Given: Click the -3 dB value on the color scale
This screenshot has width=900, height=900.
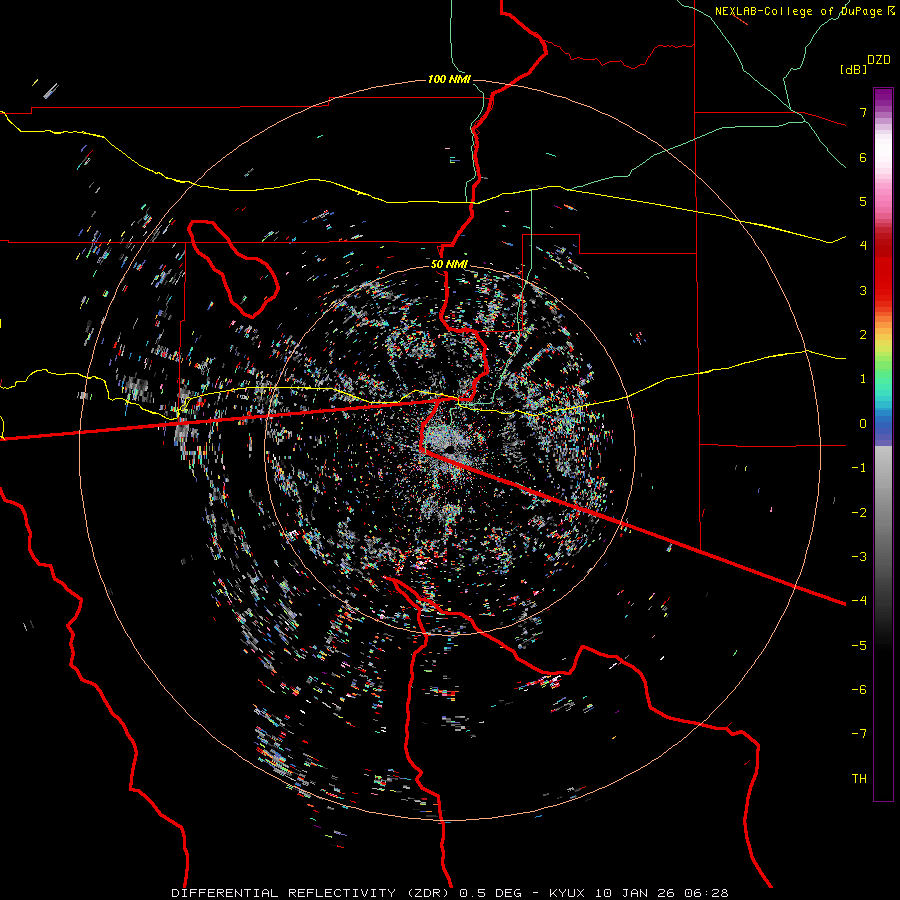Looking at the screenshot, I should [x=859, y=557].
